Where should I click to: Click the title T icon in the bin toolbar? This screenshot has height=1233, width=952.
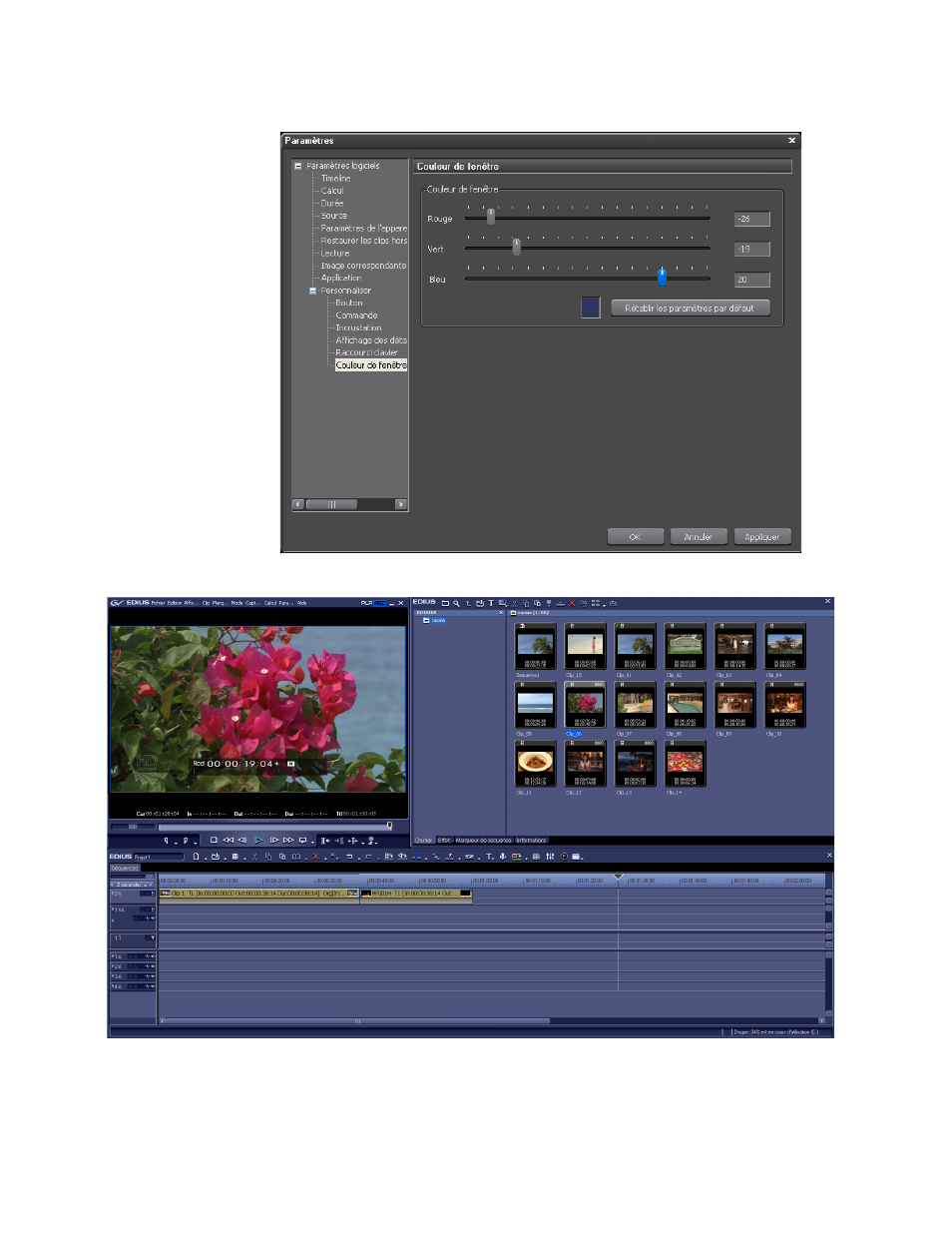[491, 603]
